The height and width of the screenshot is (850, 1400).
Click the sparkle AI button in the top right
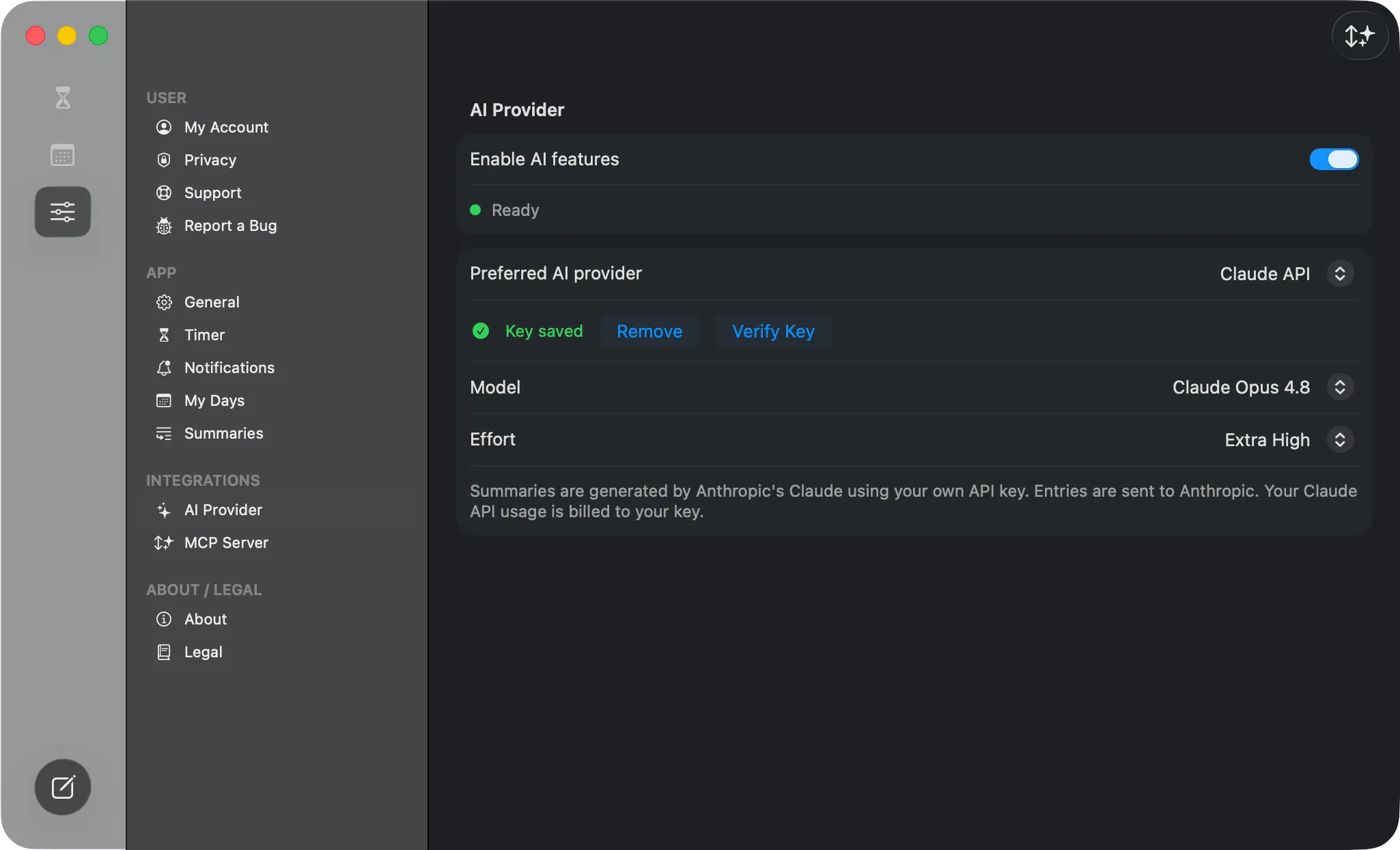(x=1360, y=36)
